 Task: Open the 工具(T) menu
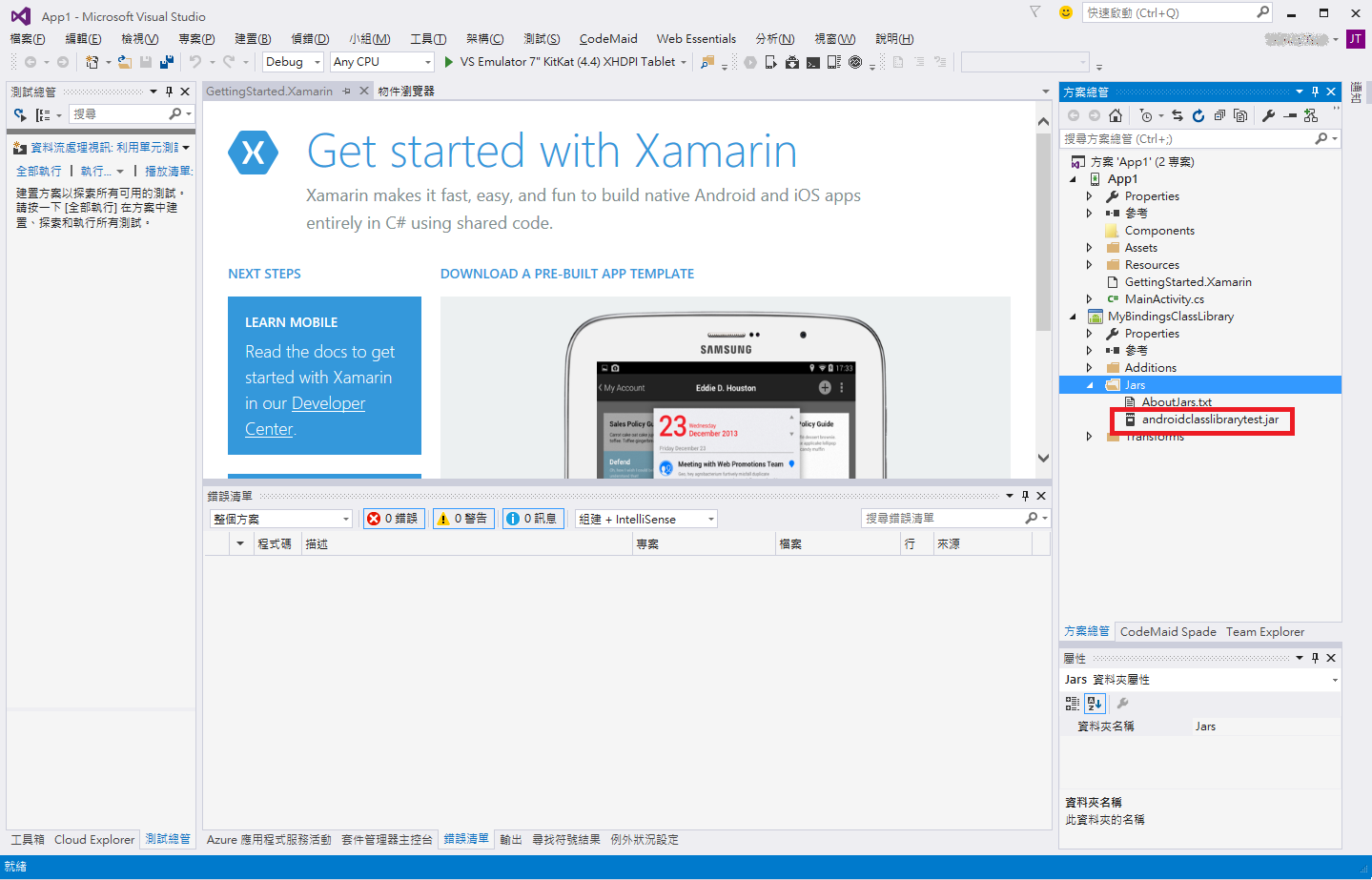[428, 39]
